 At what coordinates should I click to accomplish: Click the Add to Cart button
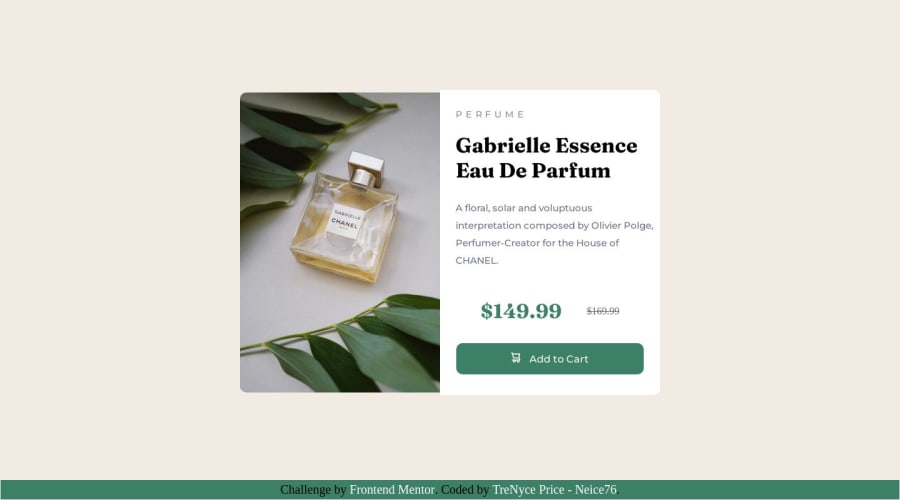549,359
